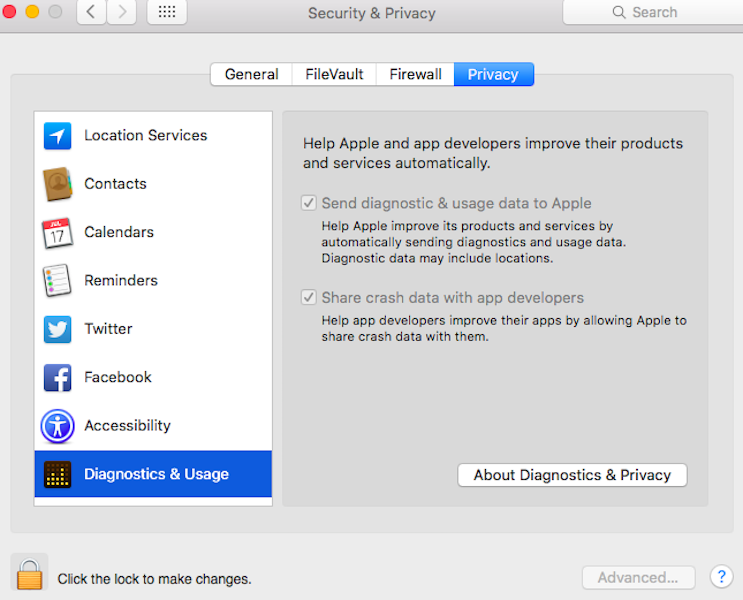Select the Calendars icon in the sidebar
The width and height of the screenshot is (743, 600).
[57, 233]
